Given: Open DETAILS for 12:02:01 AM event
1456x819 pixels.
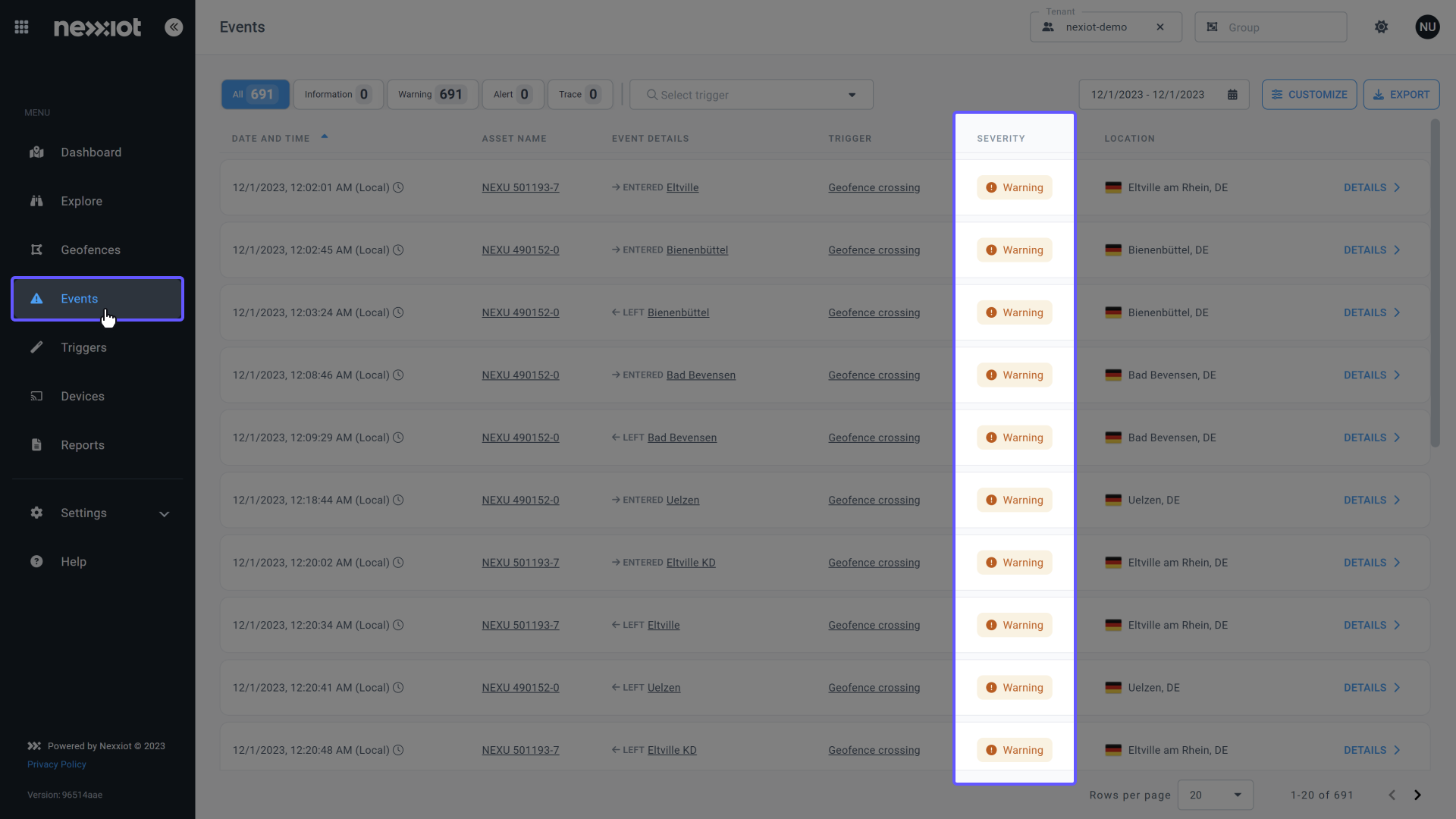Looking at the screenshot, I should (1371, 187).
